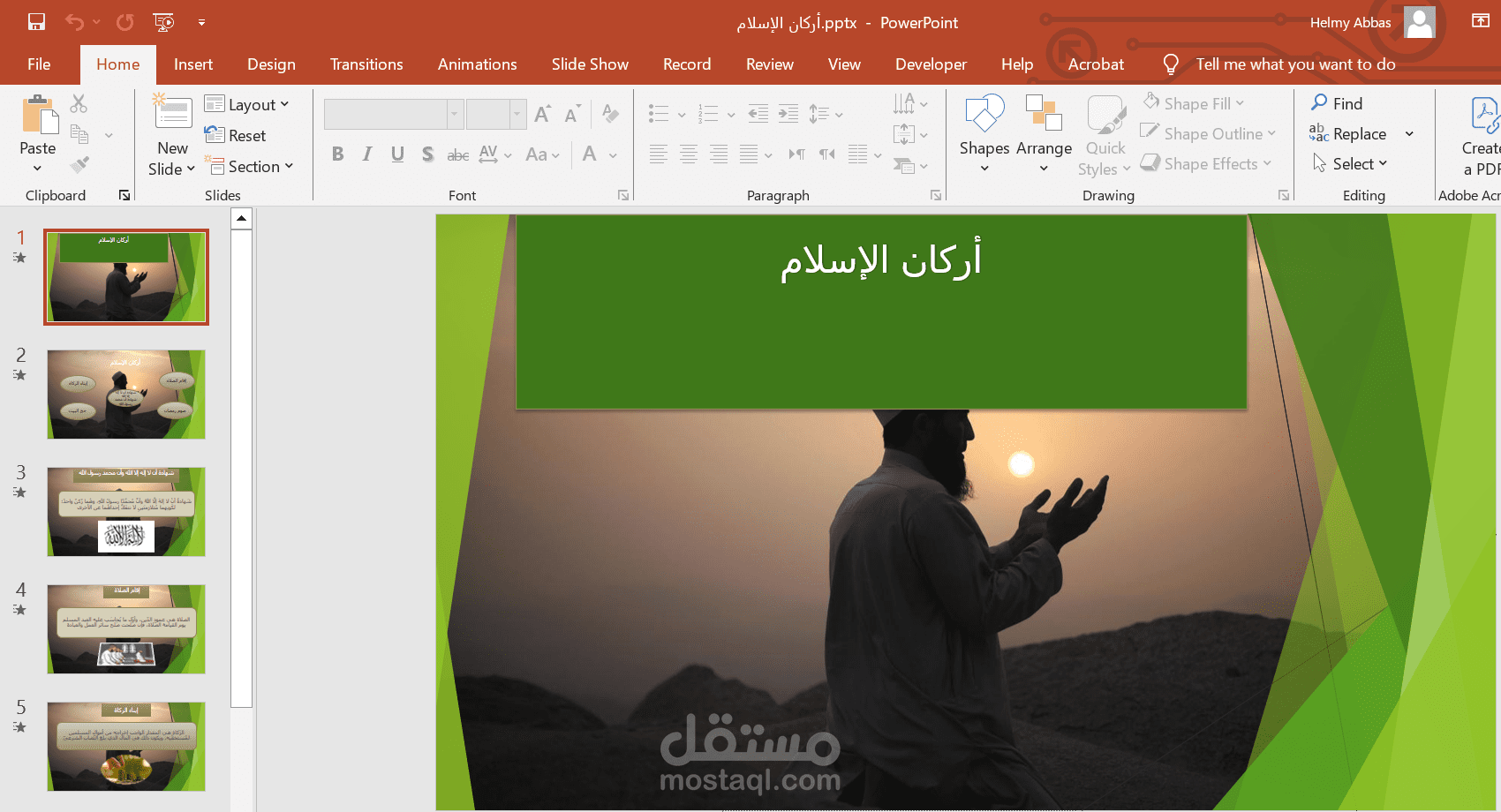The width and height of the screenshot is (1501, 812).
Task: Toggle Underline formatting
Action: click(397, 154)
